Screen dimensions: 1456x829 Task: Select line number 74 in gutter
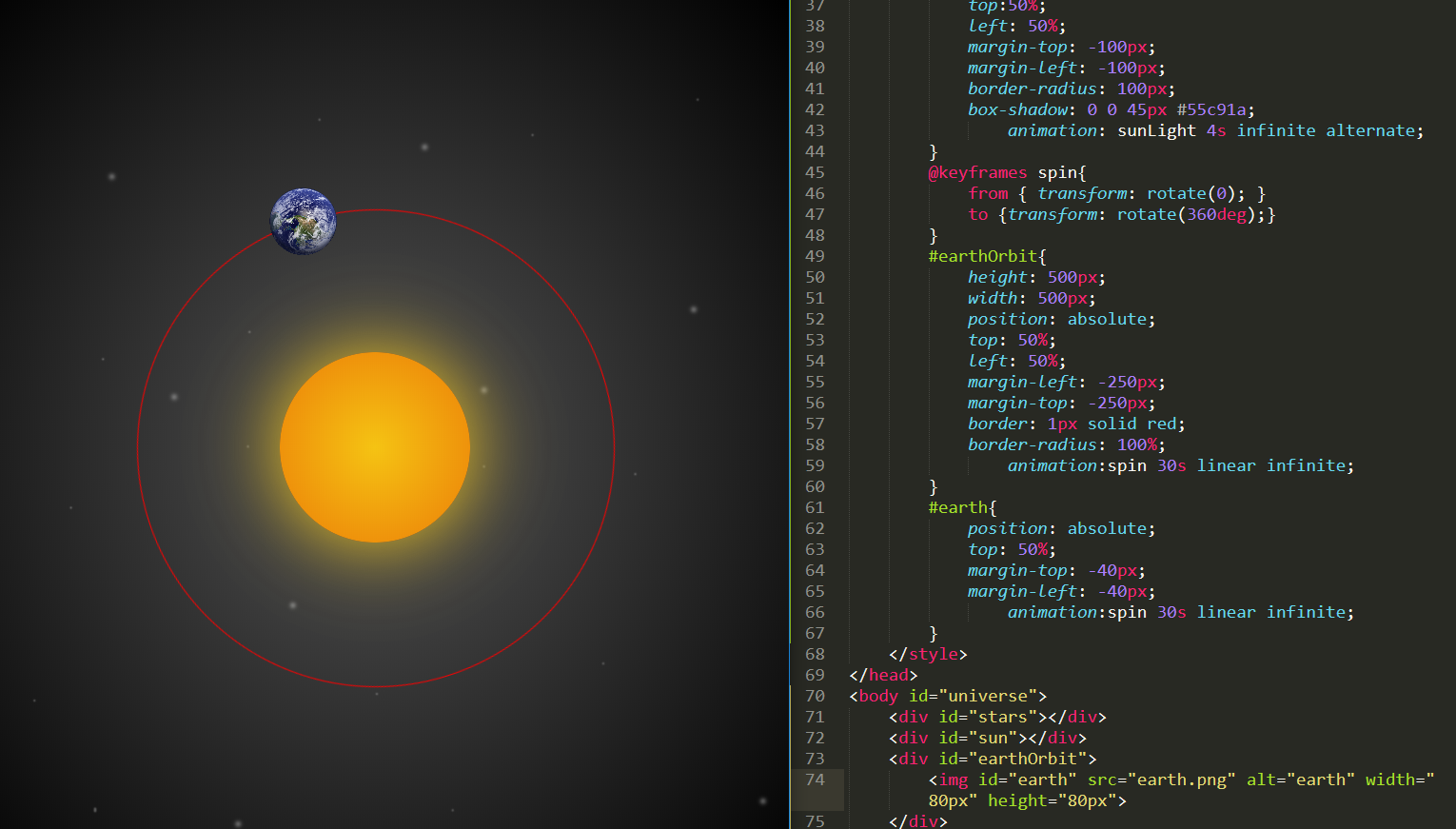pyautogui.click(x=815, y=780)
